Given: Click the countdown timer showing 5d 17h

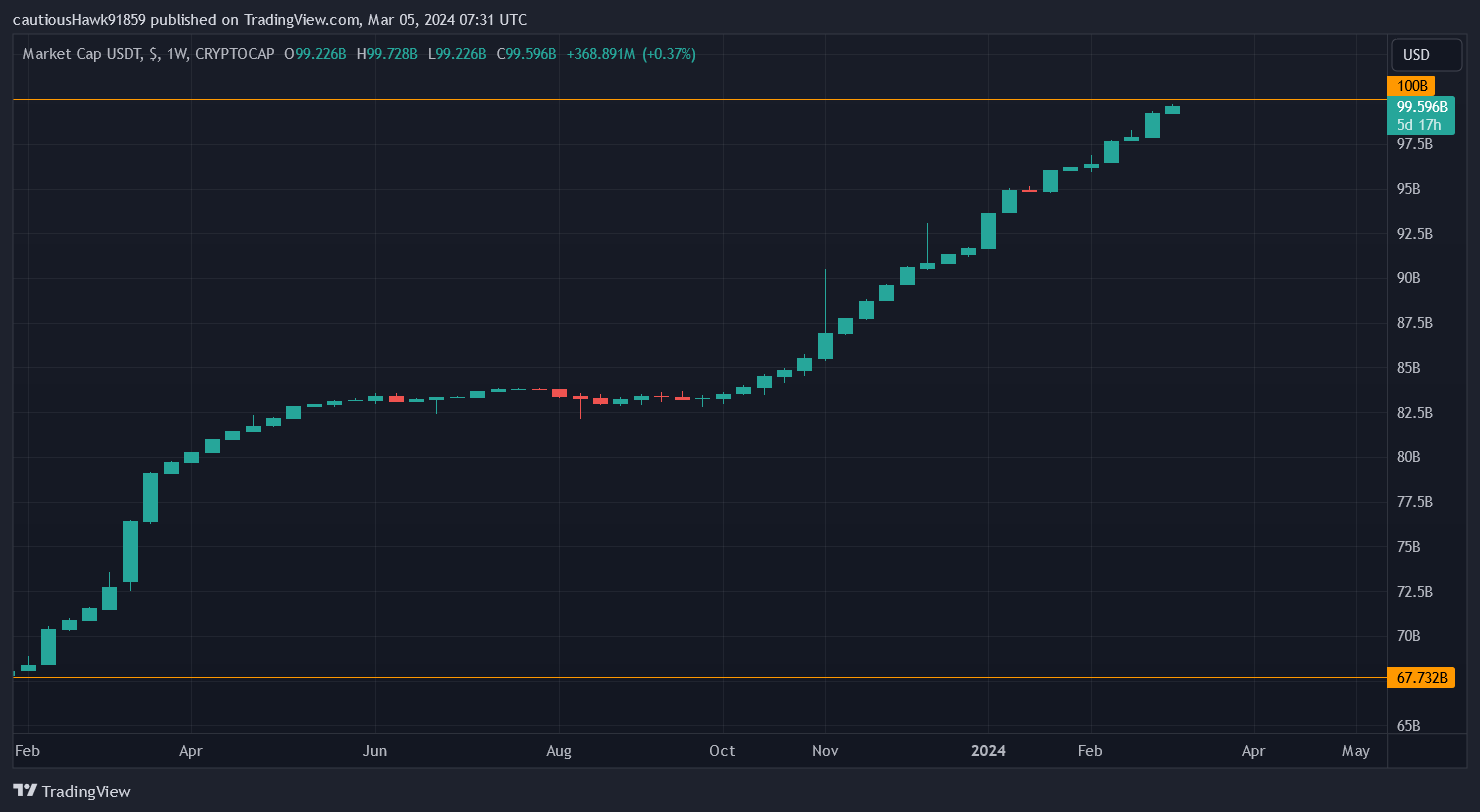Looking at the screenshot, I should pyautogui.click(x=1420, y=124).
